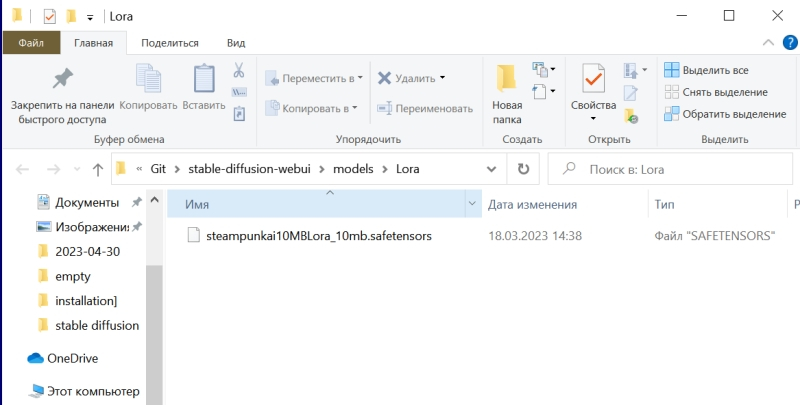
Task: Click the Up one level arrow
Action: pos(98,169)
